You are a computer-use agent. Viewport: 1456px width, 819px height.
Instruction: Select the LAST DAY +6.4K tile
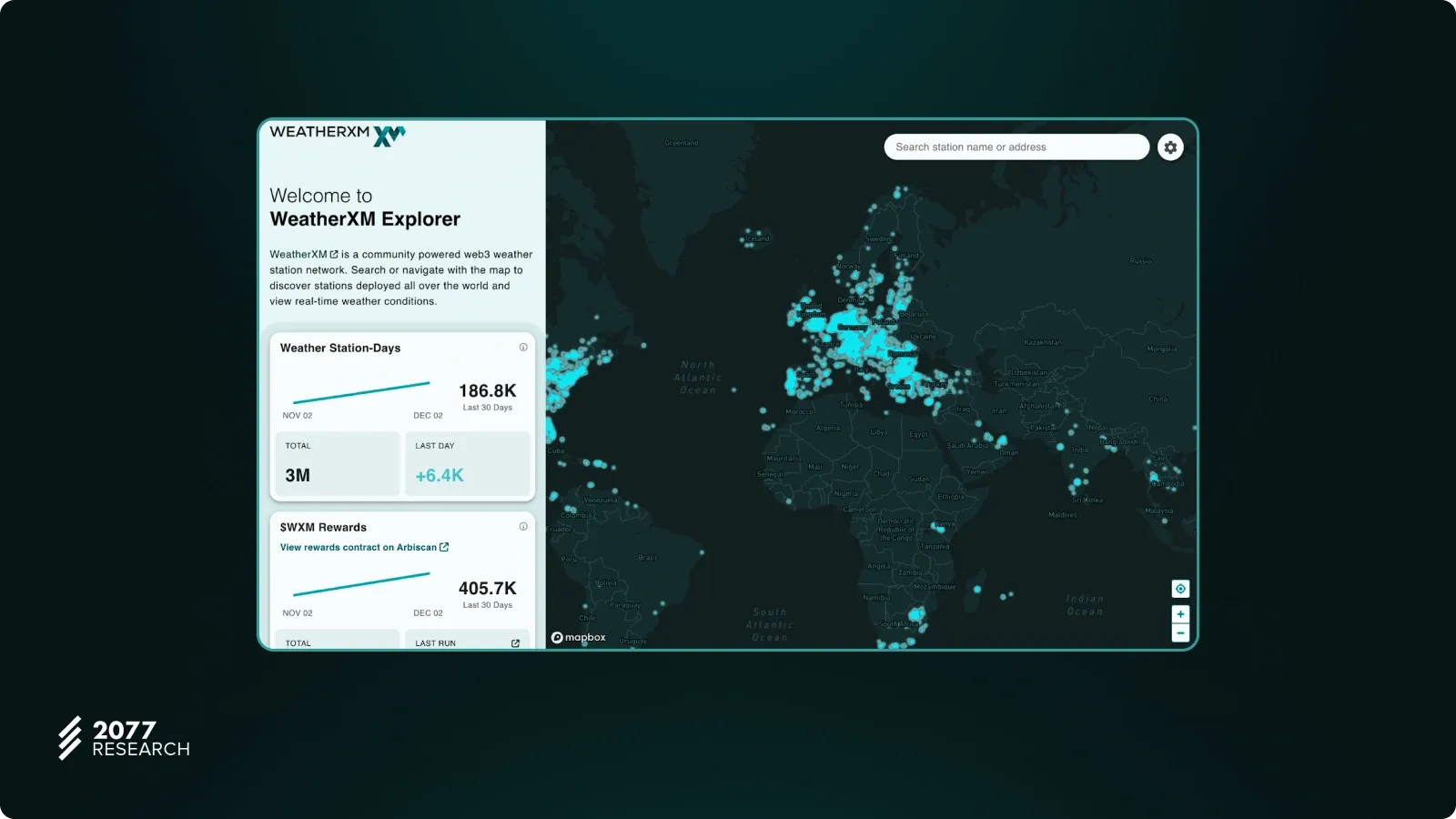467,464
